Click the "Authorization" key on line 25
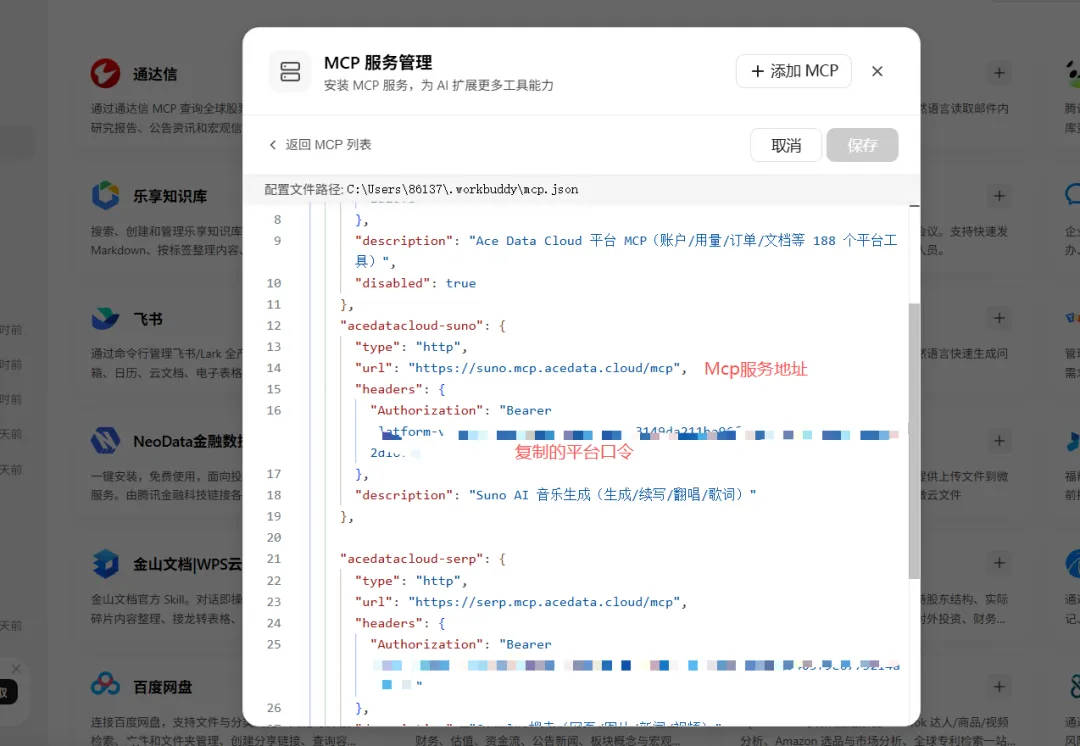Screen dimensions: 1080x746 [426, 645]
